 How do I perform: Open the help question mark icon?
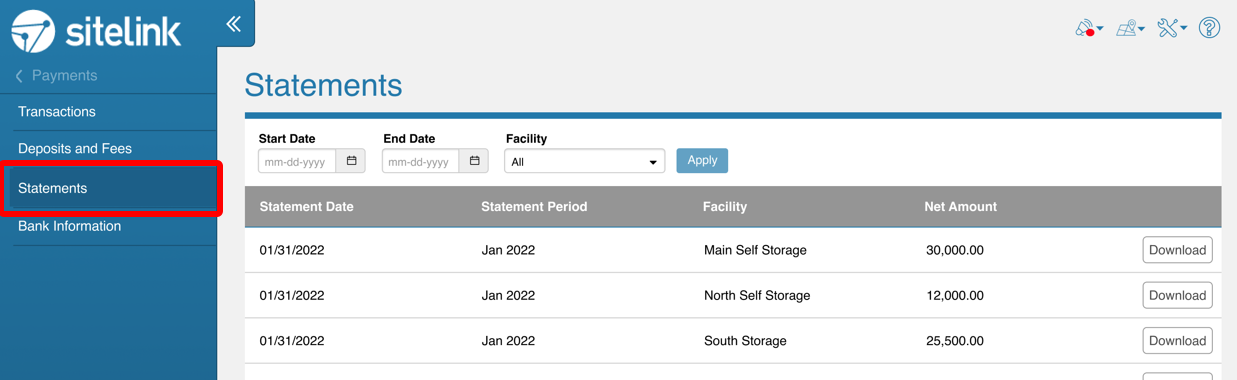pyautogui.click(x=1209, y=28)
